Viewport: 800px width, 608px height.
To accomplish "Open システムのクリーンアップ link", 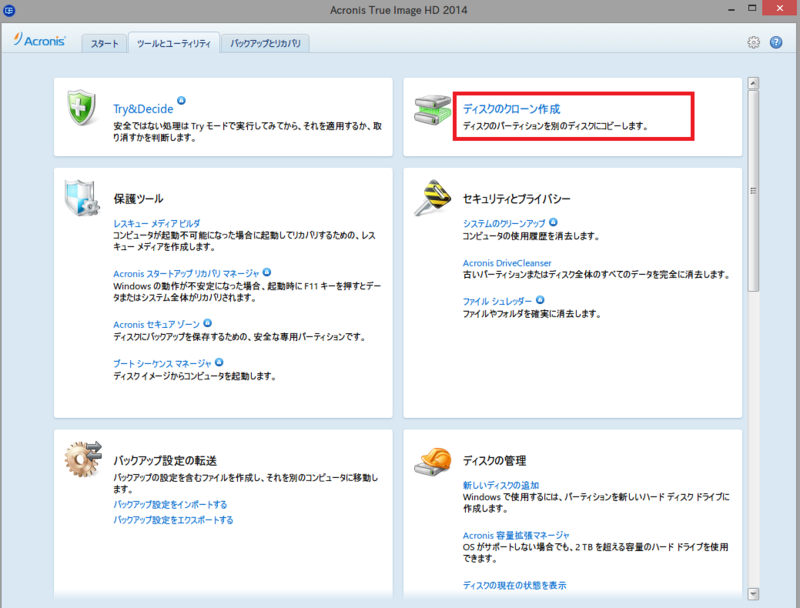I will [x=504, y=223].
